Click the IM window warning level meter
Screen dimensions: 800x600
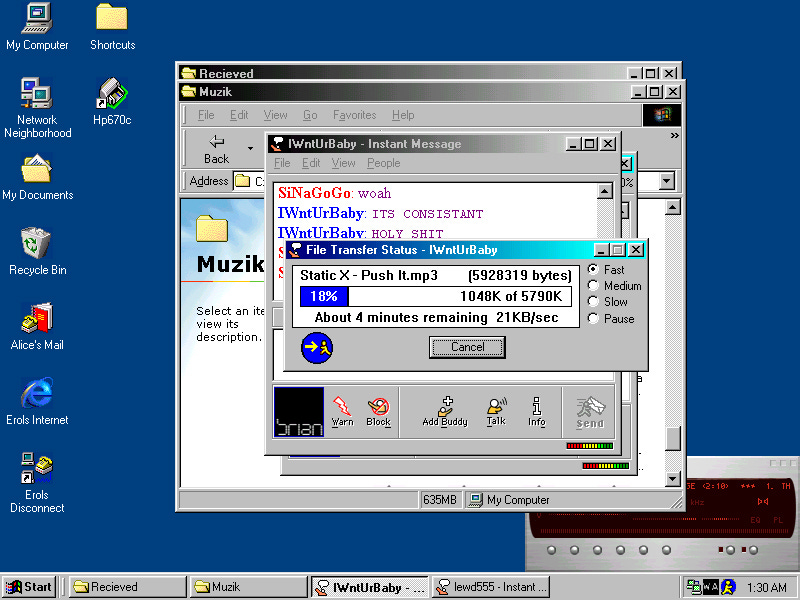[x=590, y=446]
